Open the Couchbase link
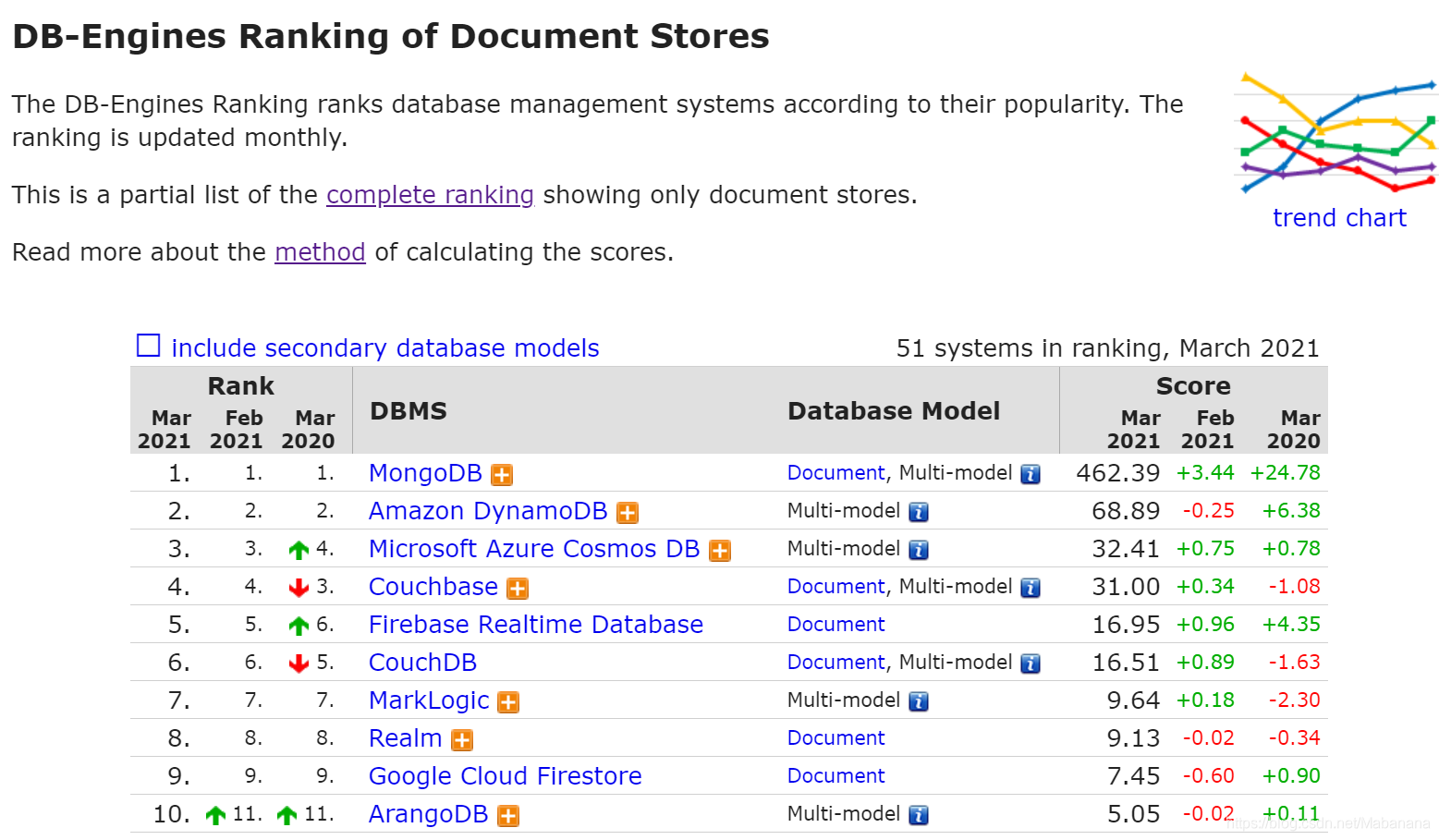 tap(433, 587)
